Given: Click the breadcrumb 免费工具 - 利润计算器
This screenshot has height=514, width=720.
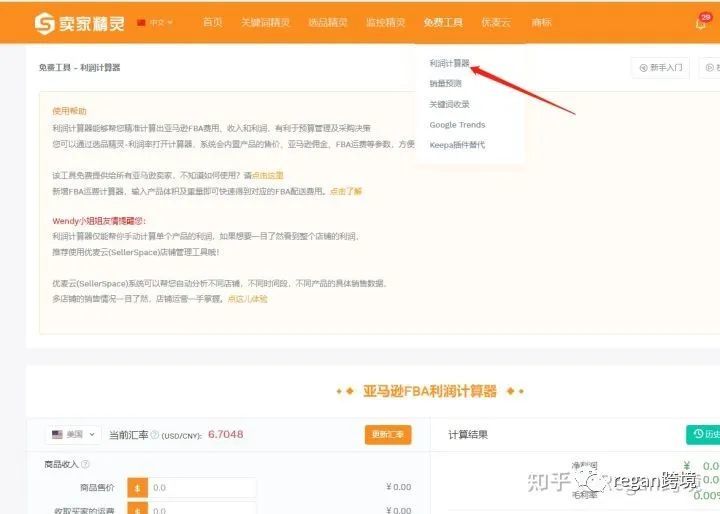Looking at the screenshot, I should click(79, 68).
